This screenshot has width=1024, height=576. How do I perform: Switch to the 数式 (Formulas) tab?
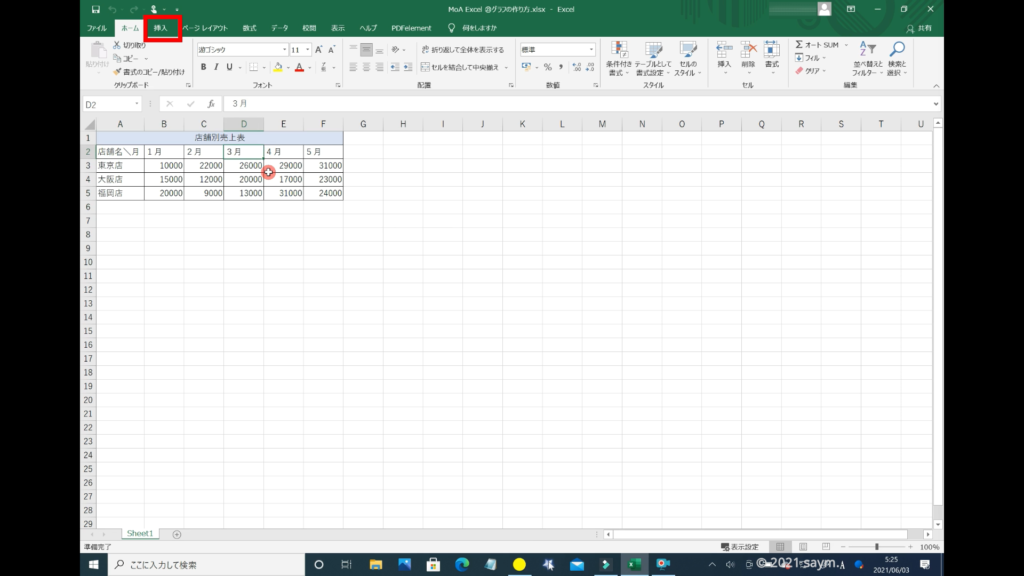[249, 28]
